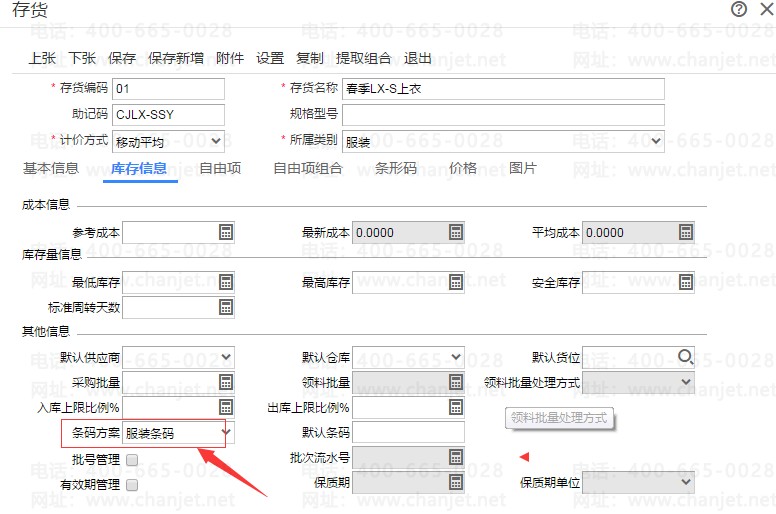Click 退出 to exit
This screenshot has height=514, width=776.
pyautogui.click(x=418, y=58)
